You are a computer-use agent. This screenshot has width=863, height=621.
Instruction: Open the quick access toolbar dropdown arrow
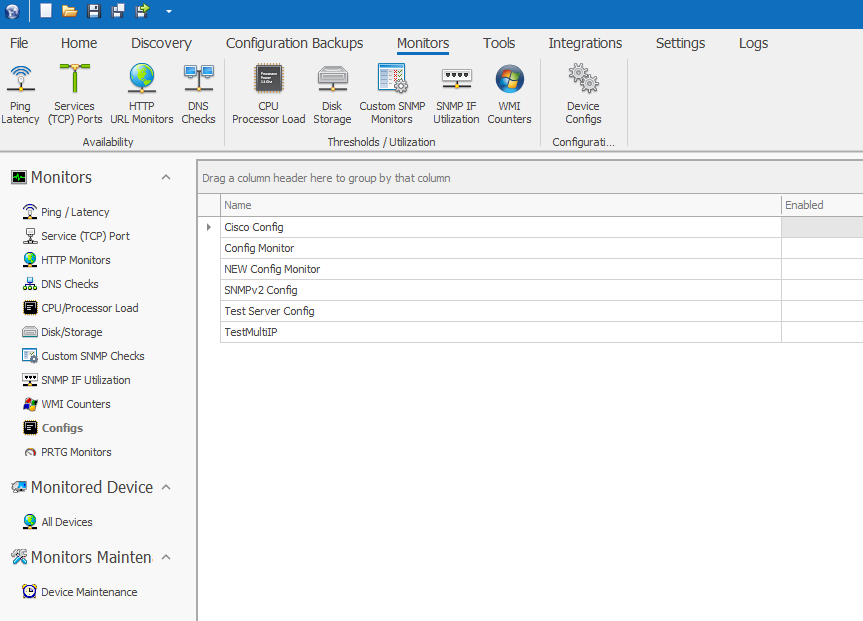[x=169, y=11]
